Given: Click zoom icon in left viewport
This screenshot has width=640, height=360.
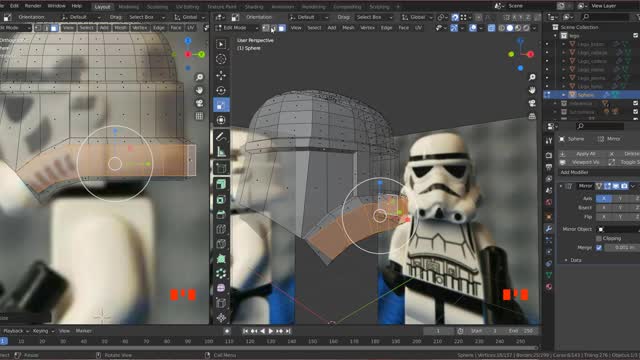Looking at the screenshot, I should pos(199,77).
